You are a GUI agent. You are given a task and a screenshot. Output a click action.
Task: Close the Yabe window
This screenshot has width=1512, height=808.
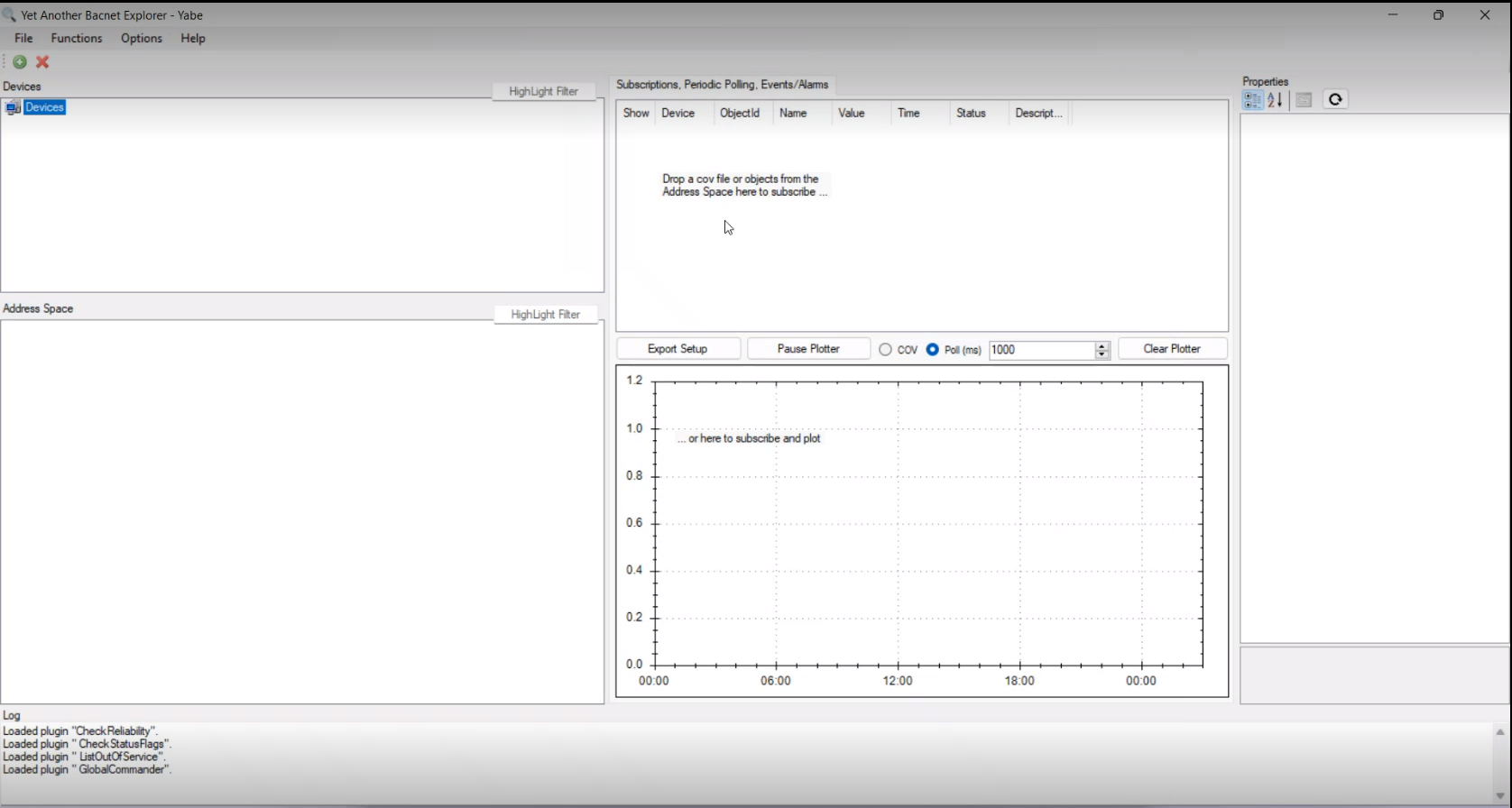pos(1485,15)
